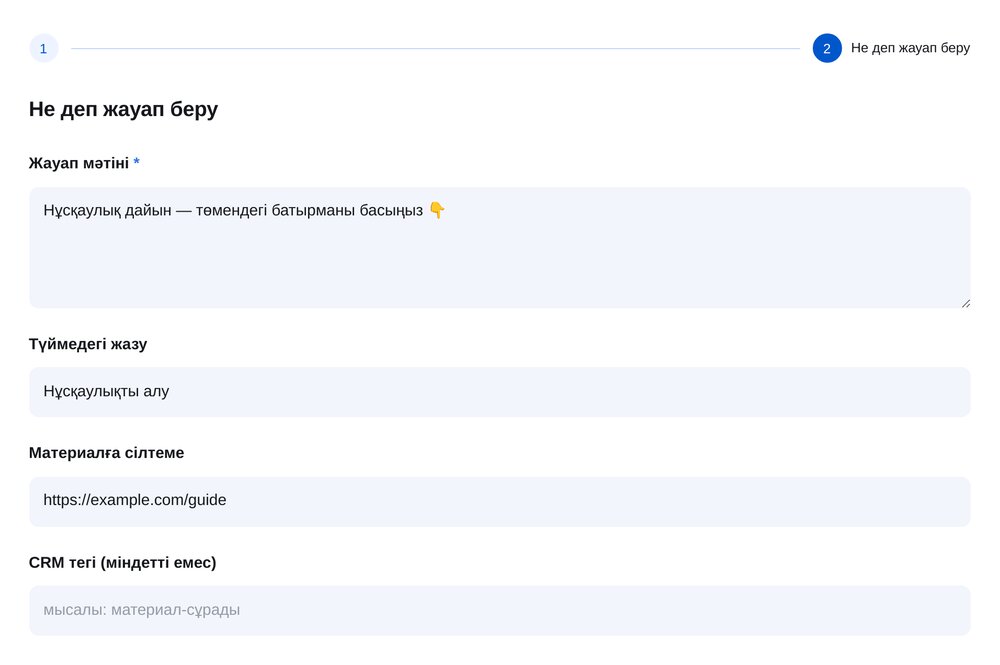This screenshot has width=1000, height=665.
Task: Click the pointing-down hand emoji
Action: [437, 210]
